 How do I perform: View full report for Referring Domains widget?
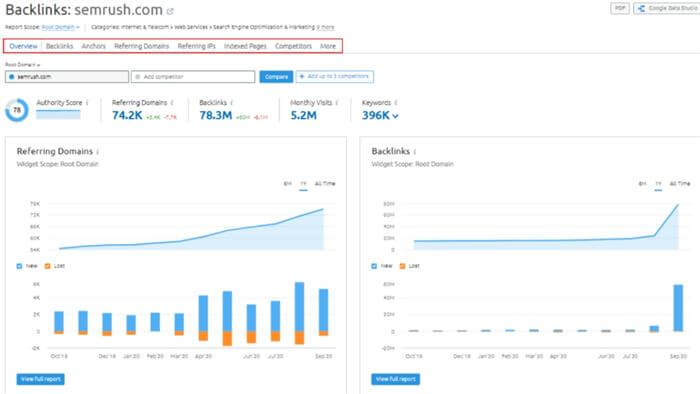click(x=41, y=379)
